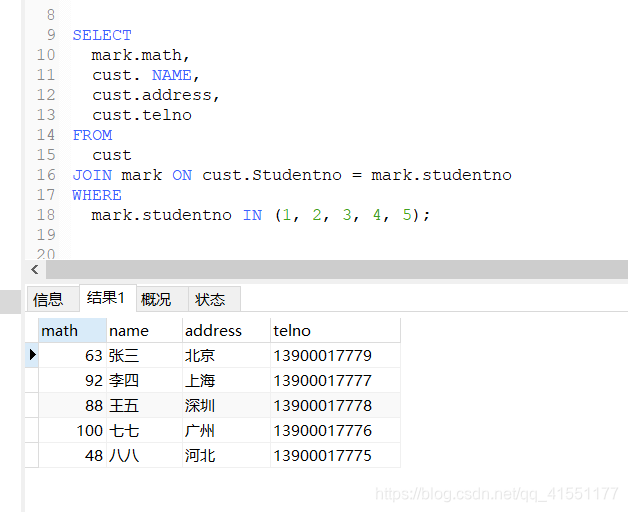Select telno cell 13900017779
Screen dimensions: 628x512
point(335,355)
